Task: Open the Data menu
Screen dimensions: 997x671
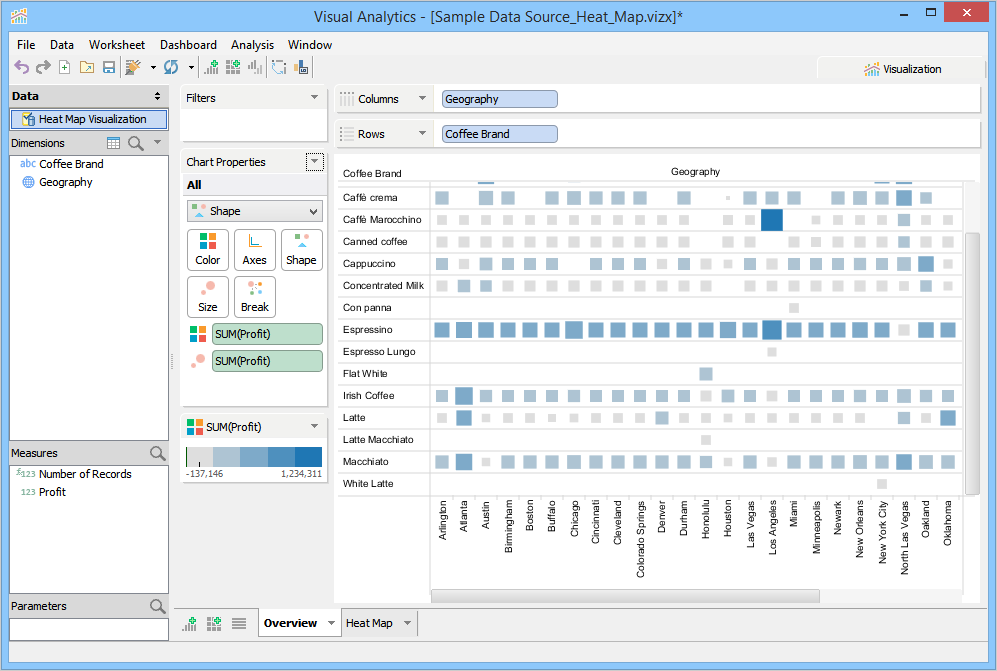Action: point(62,45)
